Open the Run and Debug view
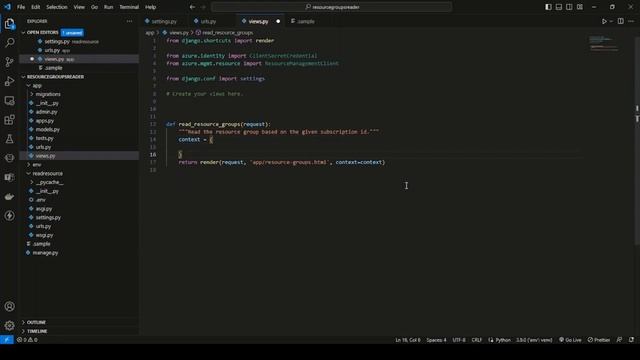This screenshot has height=360, width=640. click(x=9, y=81)
